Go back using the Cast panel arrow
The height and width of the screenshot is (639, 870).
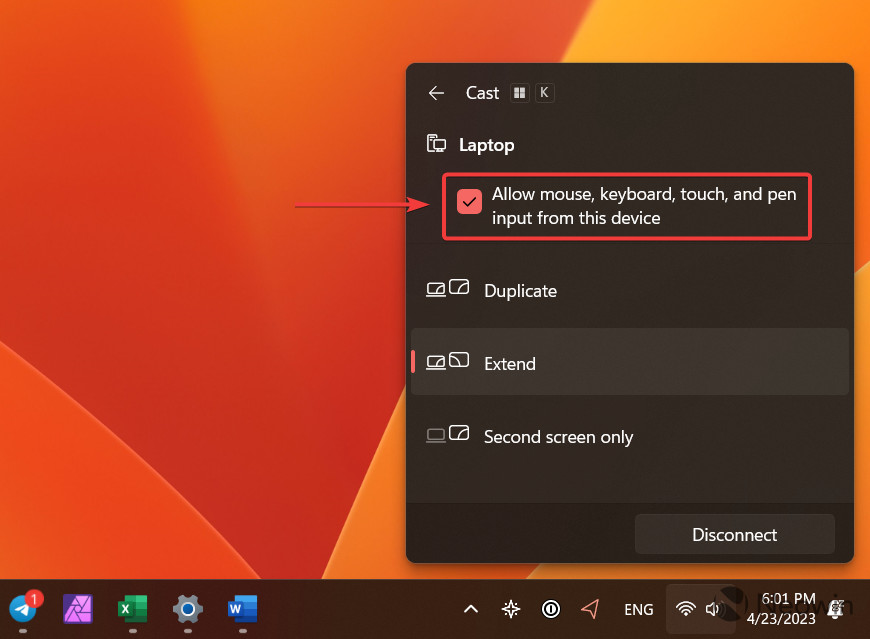click(436, 93)
